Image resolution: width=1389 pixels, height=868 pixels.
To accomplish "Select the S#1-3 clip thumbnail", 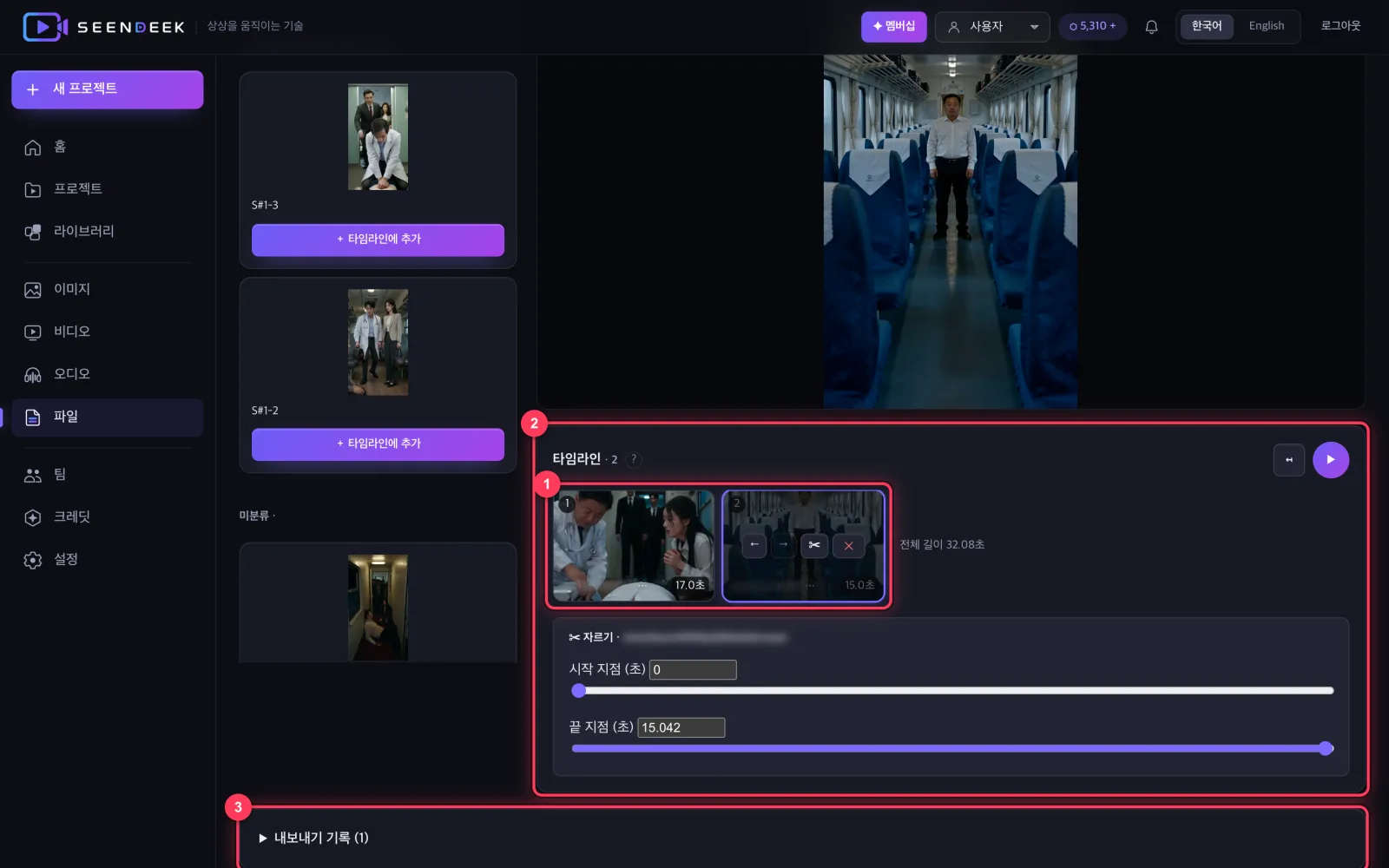I will click(x=378, y=137).
